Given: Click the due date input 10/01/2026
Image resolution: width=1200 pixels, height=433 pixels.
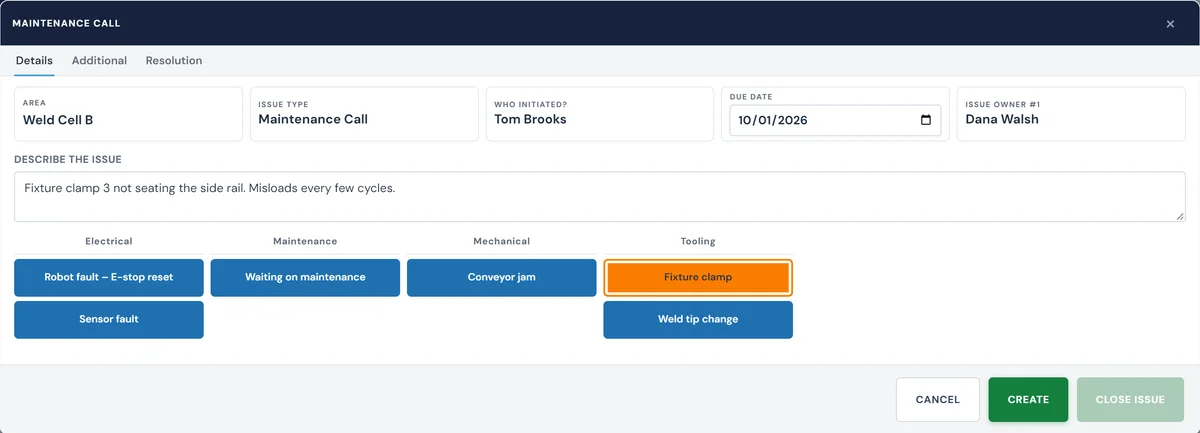Looking at the screenshot, I should (x=834, y=120).
